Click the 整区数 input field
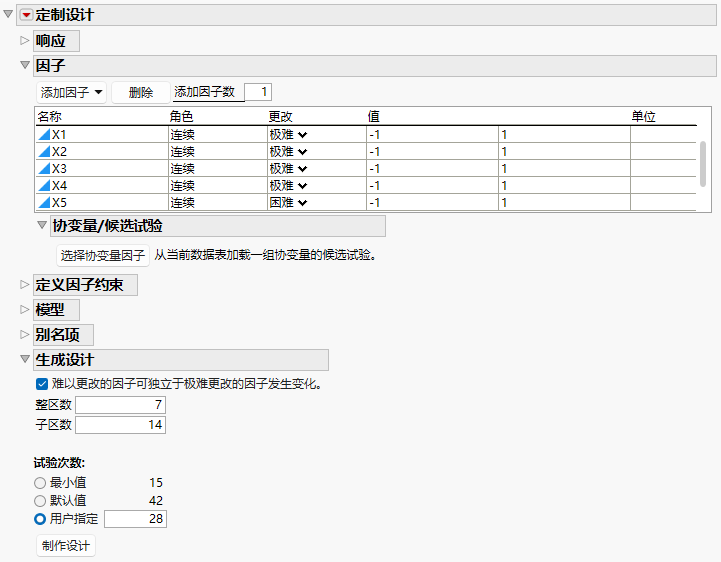This screenshot has width=721, height=562. tap(120, 405)
